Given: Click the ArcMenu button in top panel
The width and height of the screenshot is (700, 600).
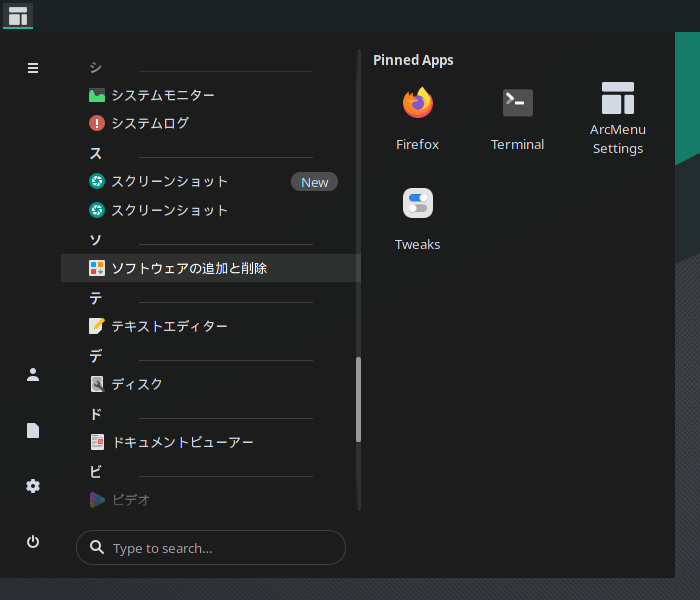Looking at the screenshot, I should coord(18,16).
